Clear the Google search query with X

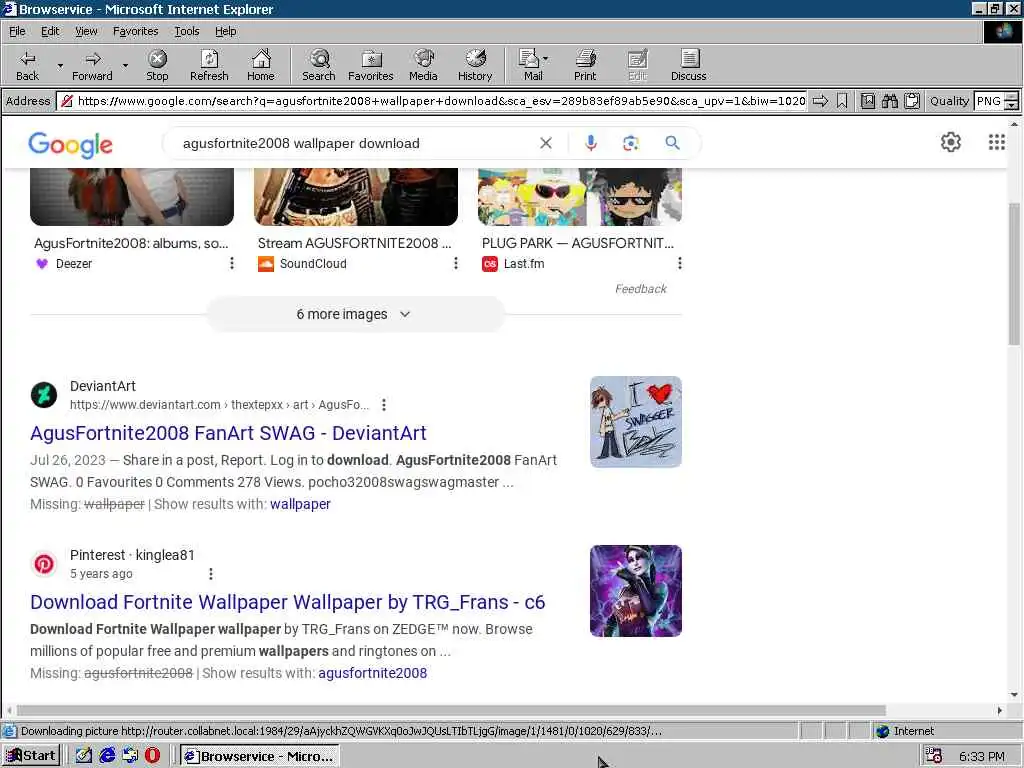[546, 143]
